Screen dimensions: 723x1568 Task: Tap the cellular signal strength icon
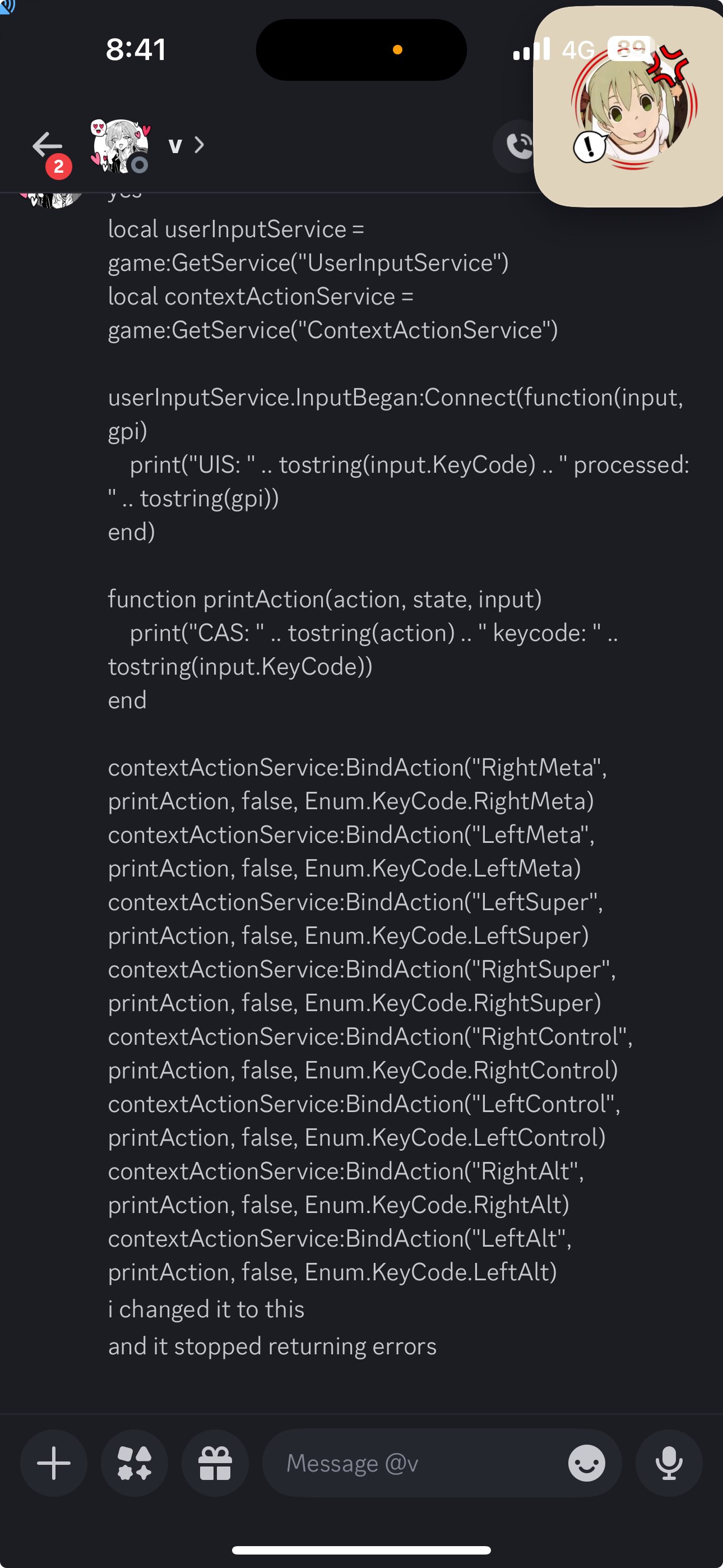coord(531,49)
